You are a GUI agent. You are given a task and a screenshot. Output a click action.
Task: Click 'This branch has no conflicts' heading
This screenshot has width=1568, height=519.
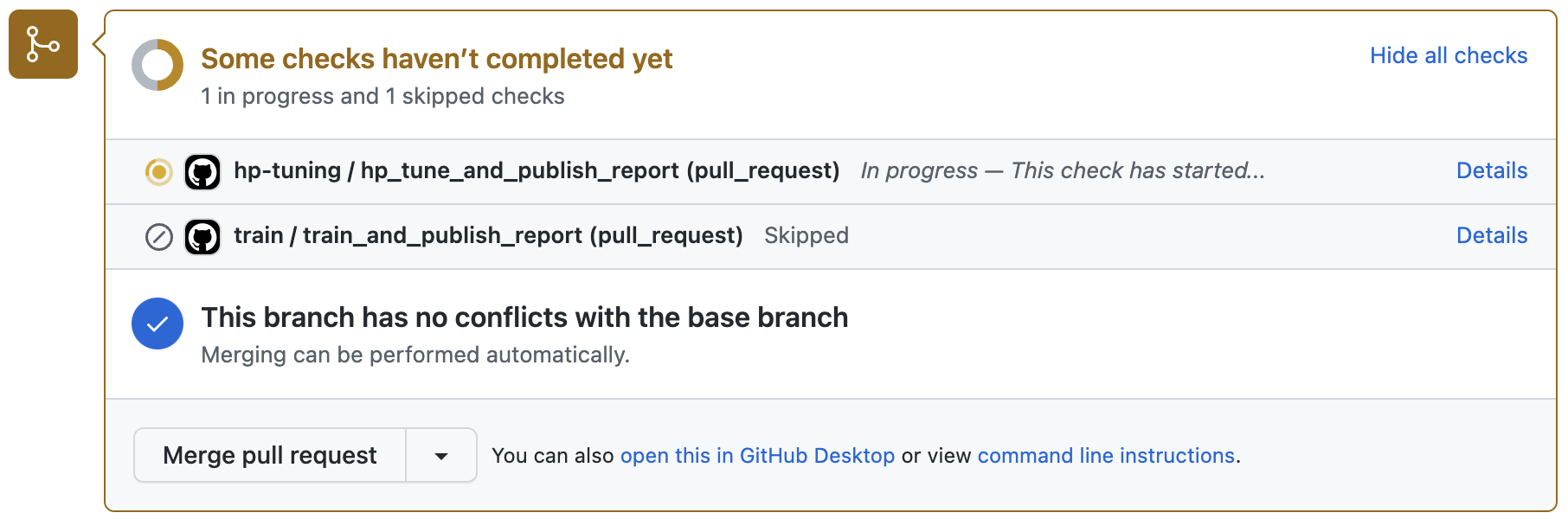[x=524, y=317]
